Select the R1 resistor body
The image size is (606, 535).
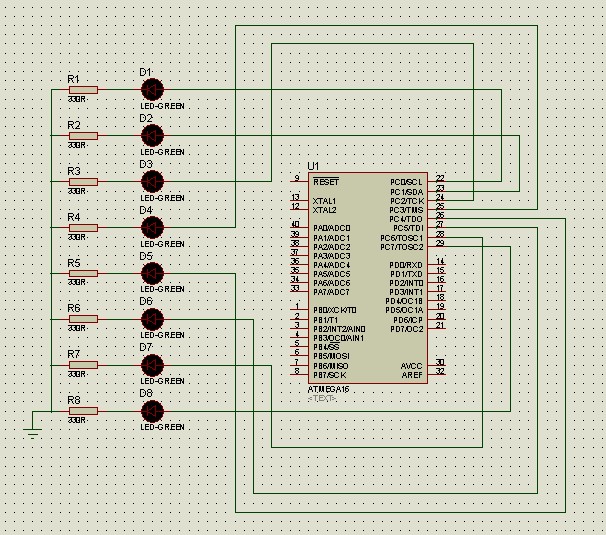[x=83, y=90]
